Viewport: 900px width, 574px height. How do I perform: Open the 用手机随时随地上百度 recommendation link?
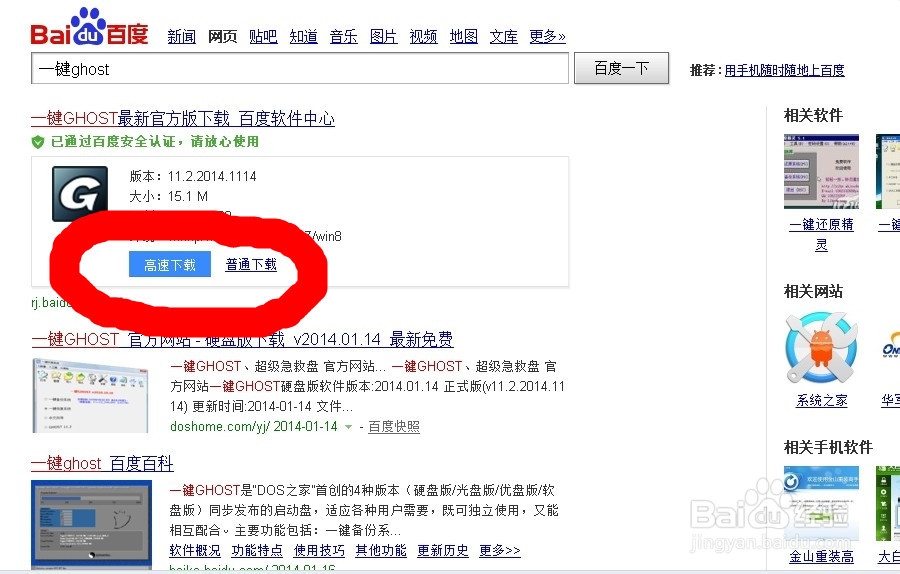(784, 71)
